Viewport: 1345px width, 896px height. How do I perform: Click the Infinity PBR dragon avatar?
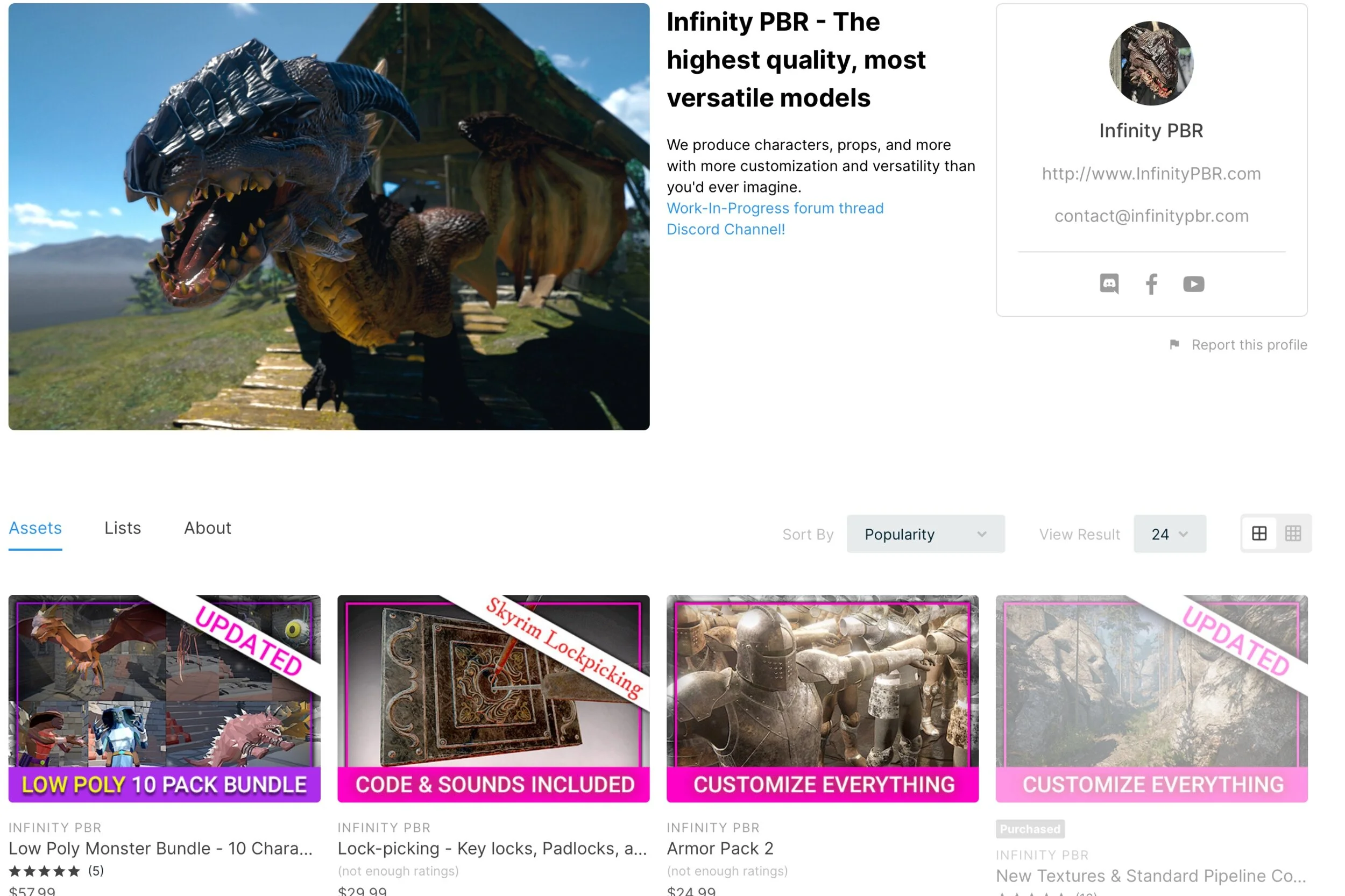[x=1151, y=63]
